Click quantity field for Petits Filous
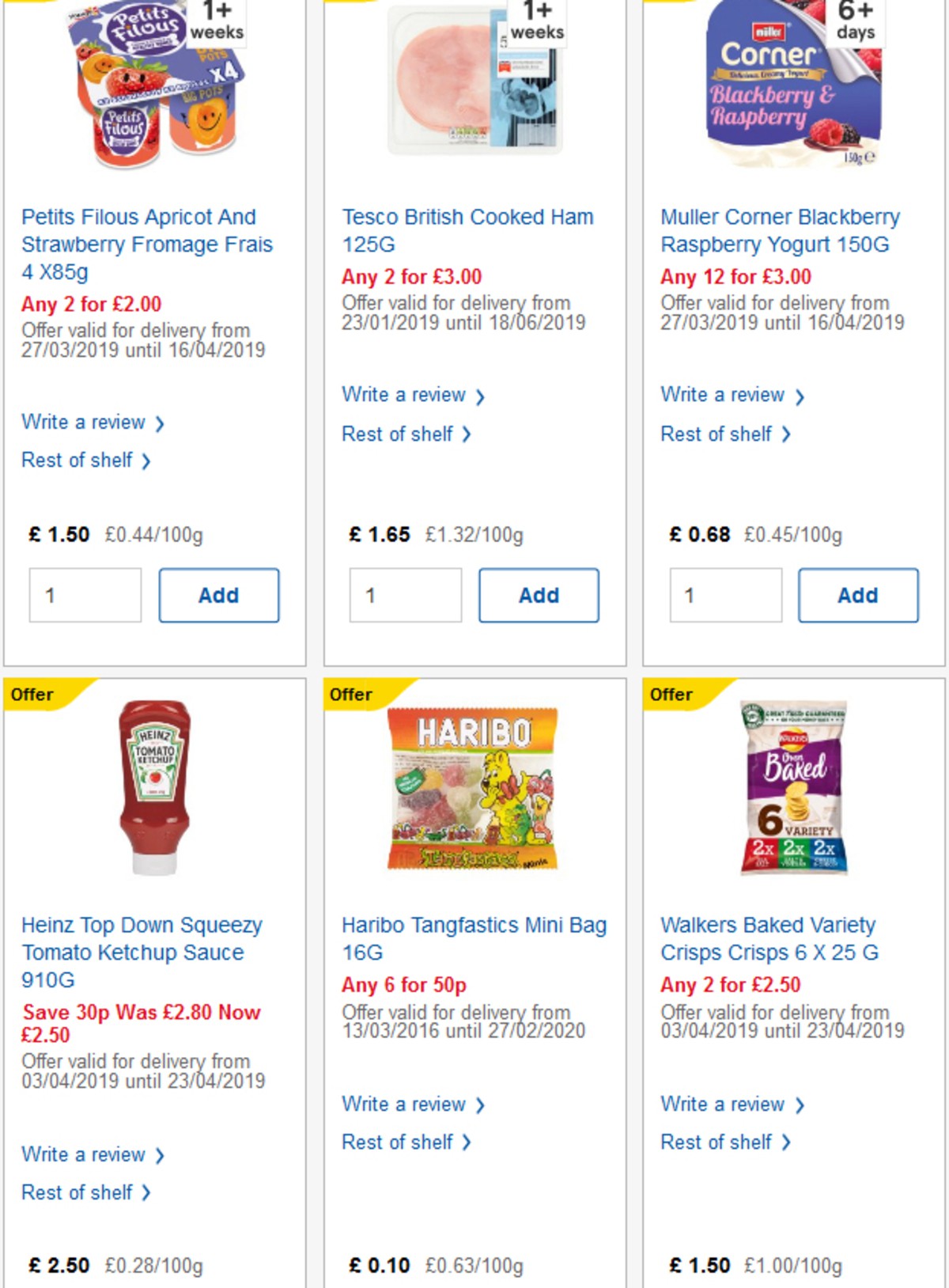Screen dimensions: 949x1288 click(x=85, y=595)
